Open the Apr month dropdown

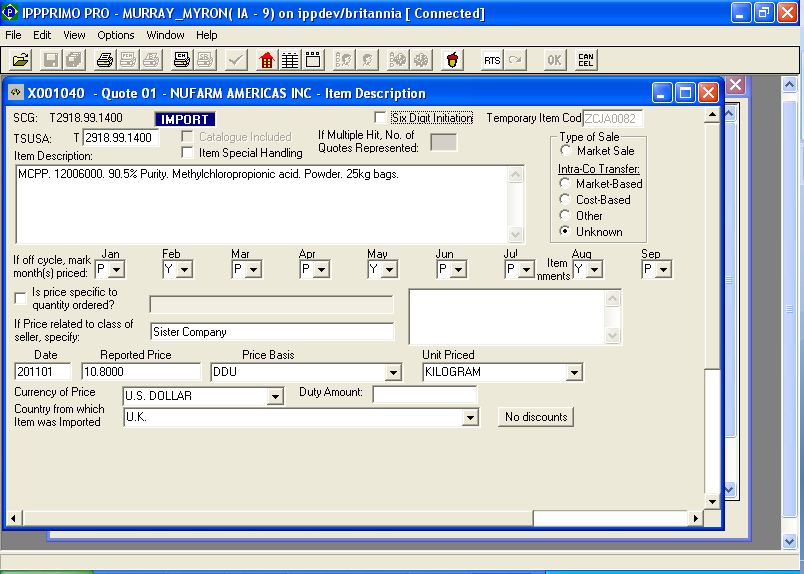(321, 269)
